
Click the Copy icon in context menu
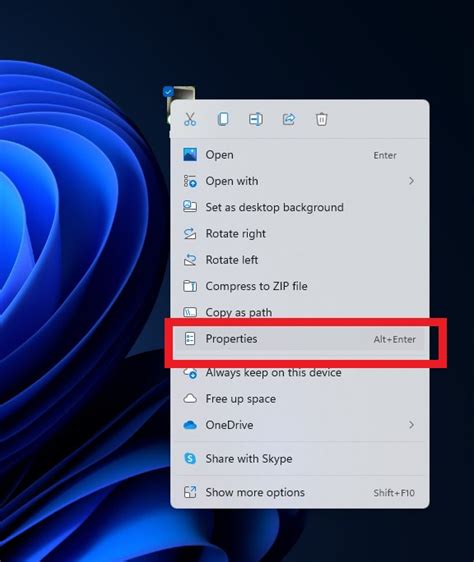(223, 119)
